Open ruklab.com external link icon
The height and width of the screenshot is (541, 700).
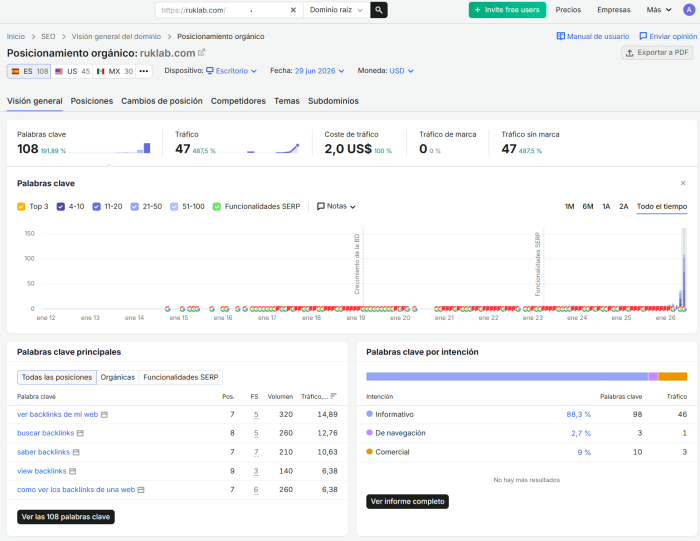click(x=201, y=53)
